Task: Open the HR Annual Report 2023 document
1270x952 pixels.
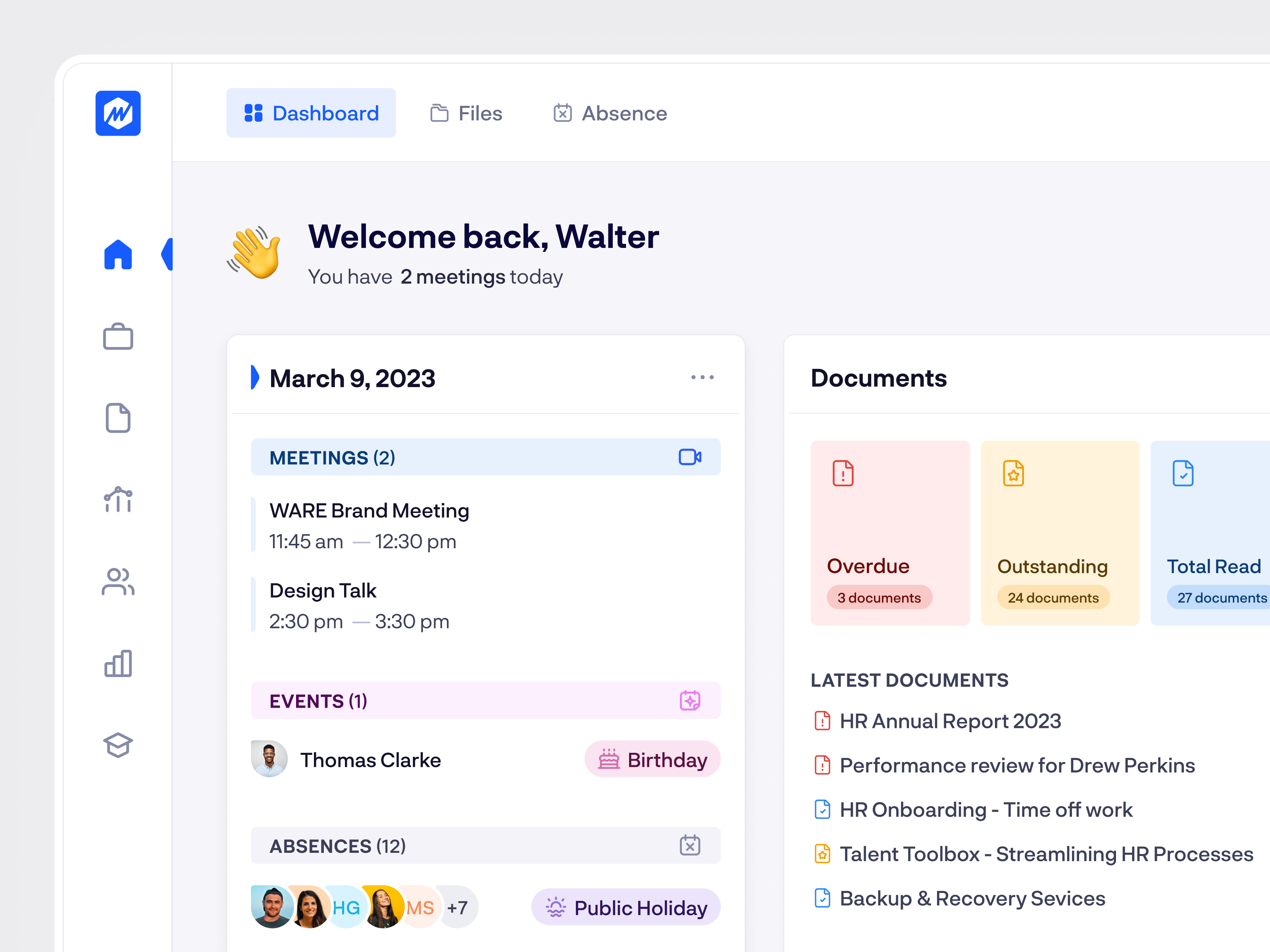Action: [950, 721]
